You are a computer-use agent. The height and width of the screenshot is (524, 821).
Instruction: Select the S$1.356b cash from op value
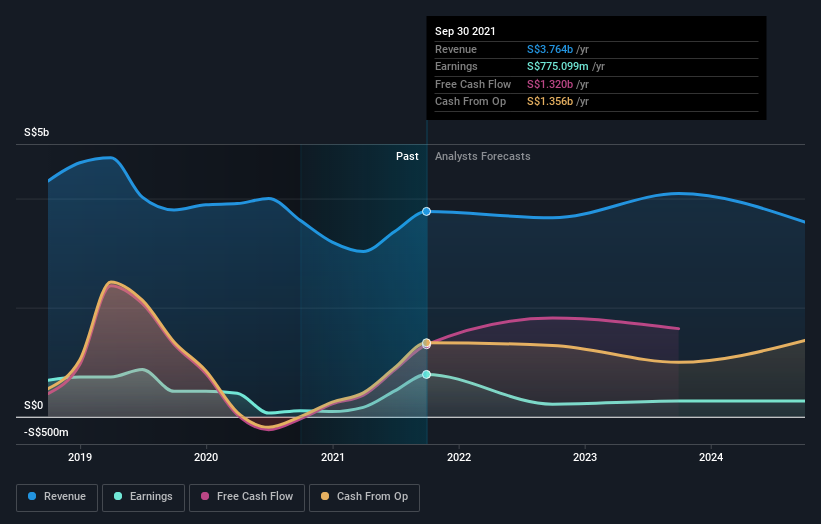coord(550,102)
